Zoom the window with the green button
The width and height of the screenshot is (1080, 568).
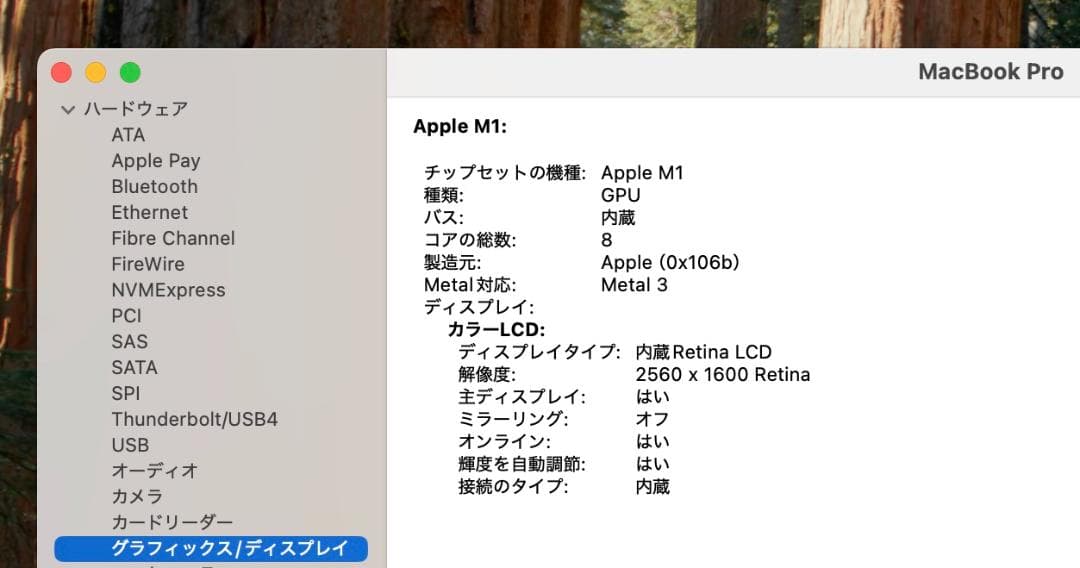coord(130,72)
